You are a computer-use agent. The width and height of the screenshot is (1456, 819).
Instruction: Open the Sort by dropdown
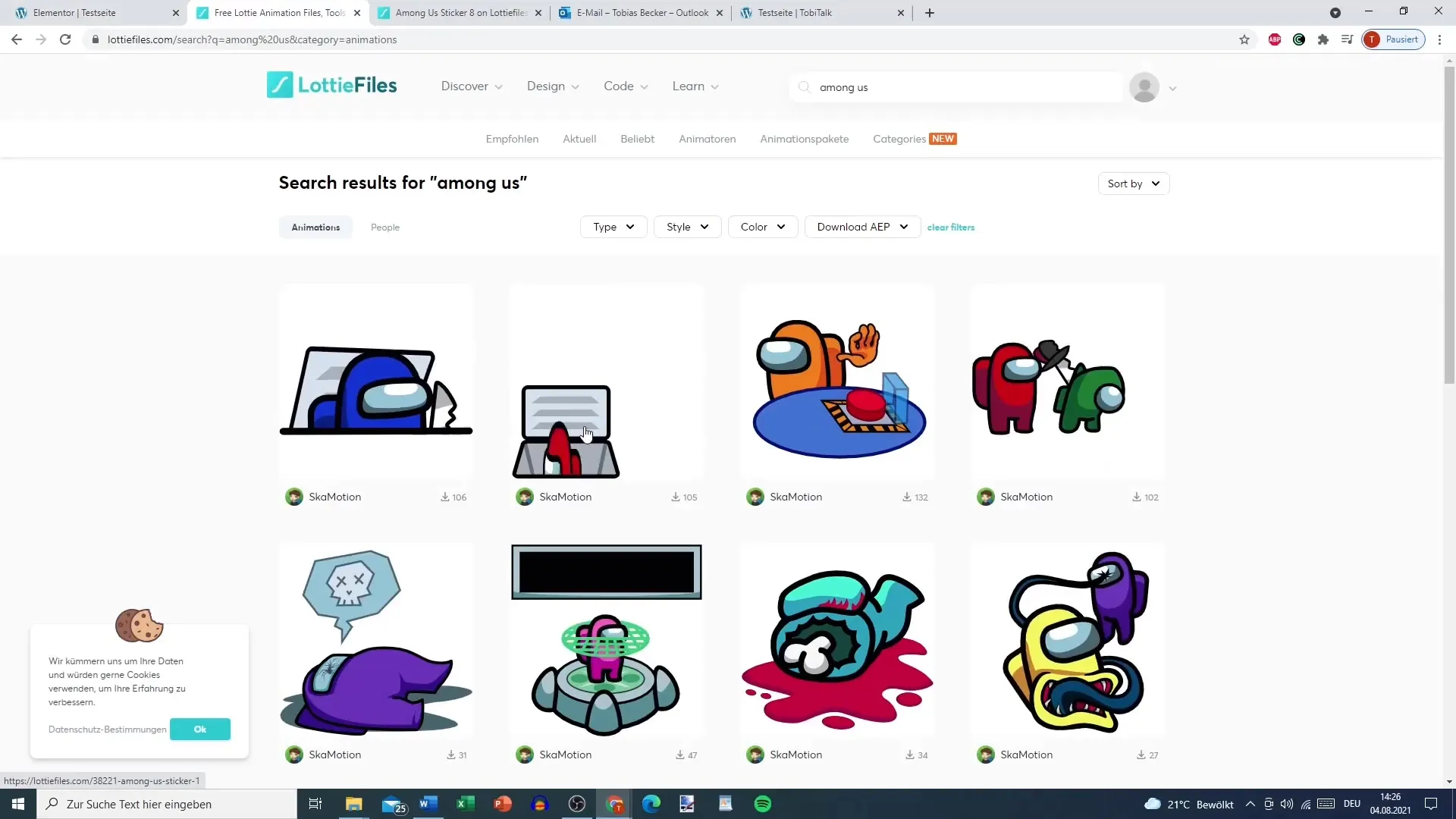pyautogui.click(x=1134, y=184)
